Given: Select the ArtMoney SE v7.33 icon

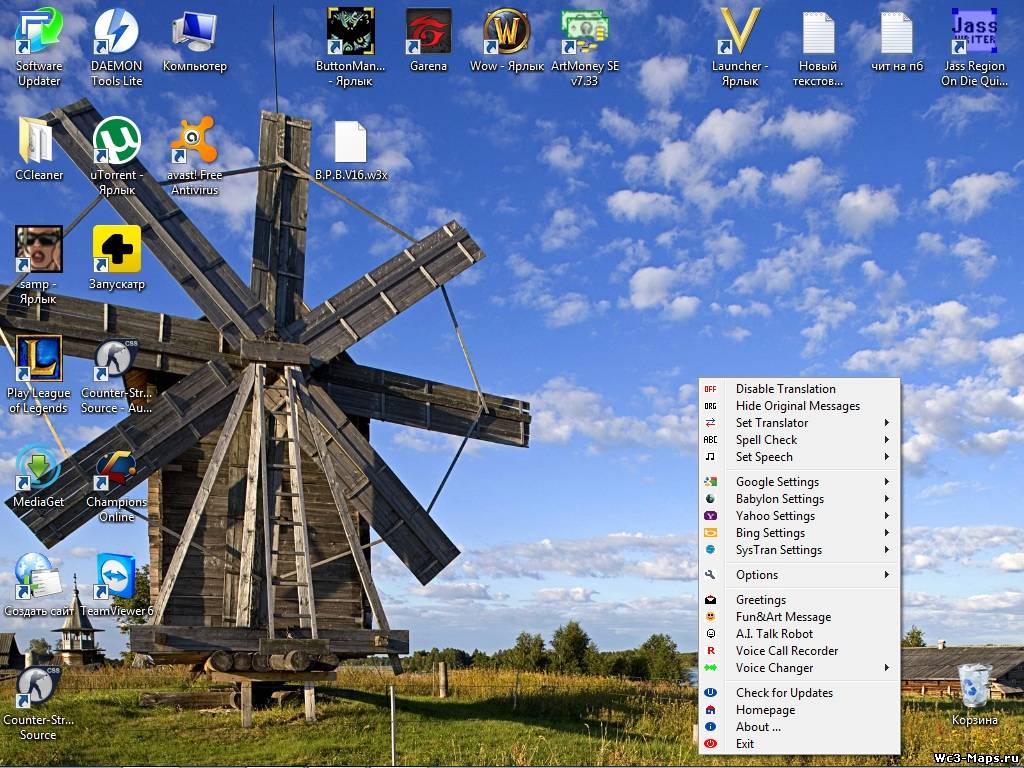Looking at the screenshot, I should (x=585, y=32).
